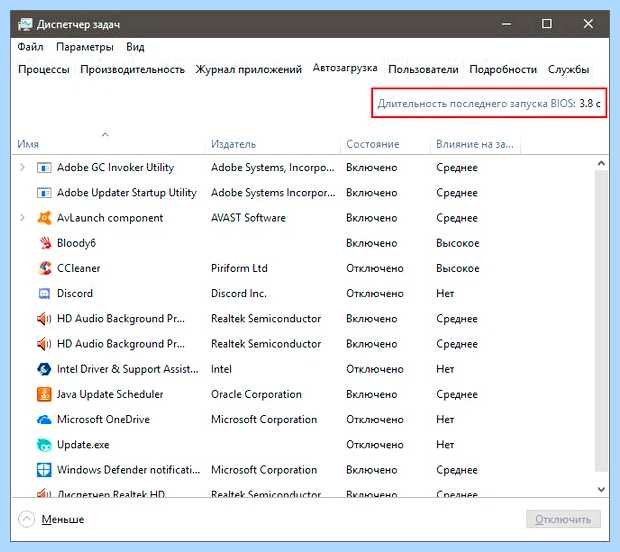
Task: Click the Intel Driver & Support Assistant icon
Action: coord(44,369)
